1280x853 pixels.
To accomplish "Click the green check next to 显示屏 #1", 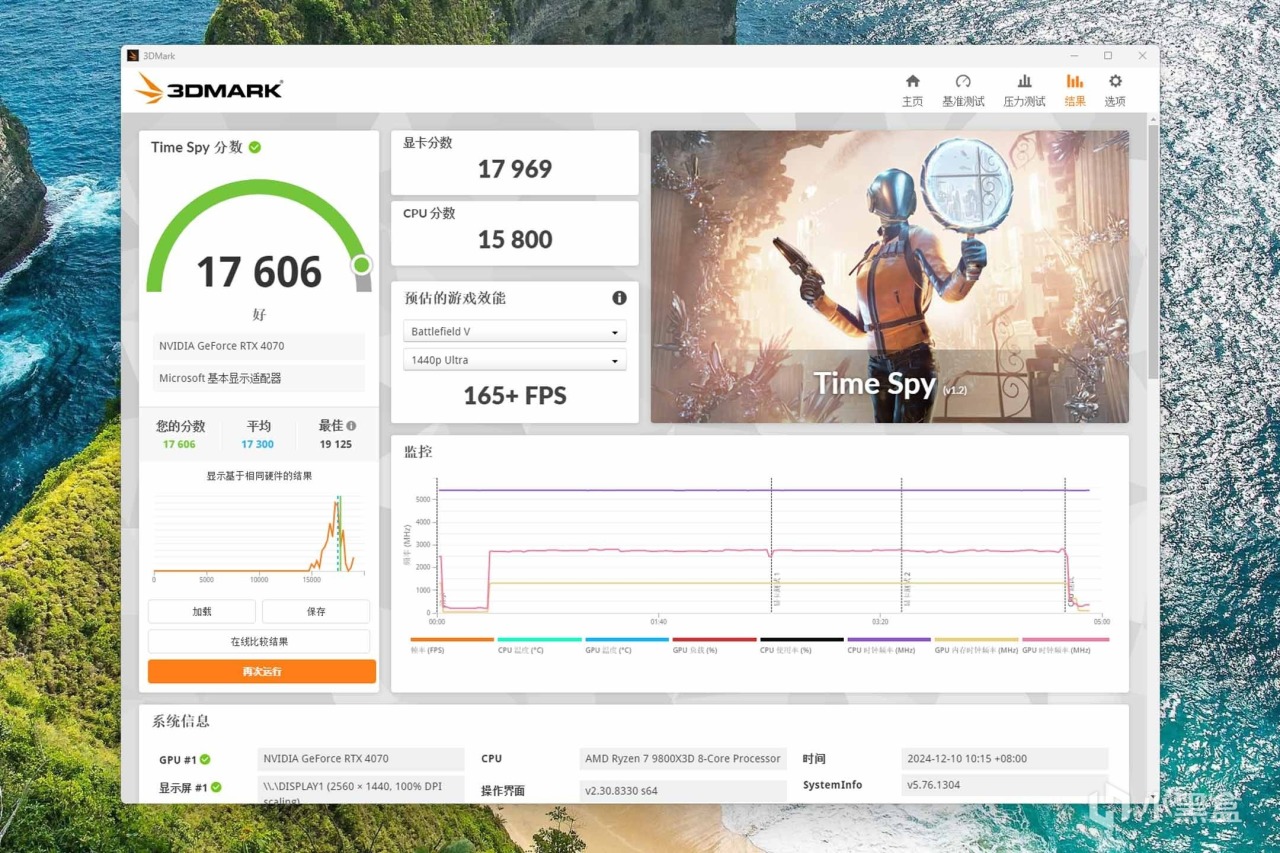I will click(x=216, y=788).
